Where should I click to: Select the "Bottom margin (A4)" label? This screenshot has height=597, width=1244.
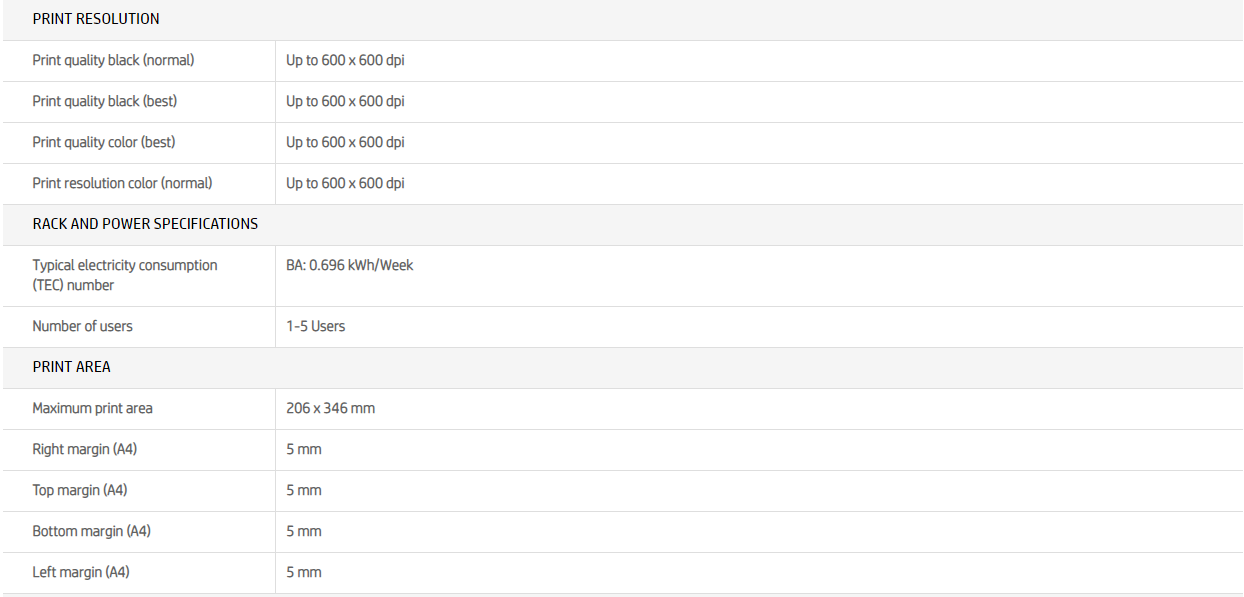pos(91,531)
